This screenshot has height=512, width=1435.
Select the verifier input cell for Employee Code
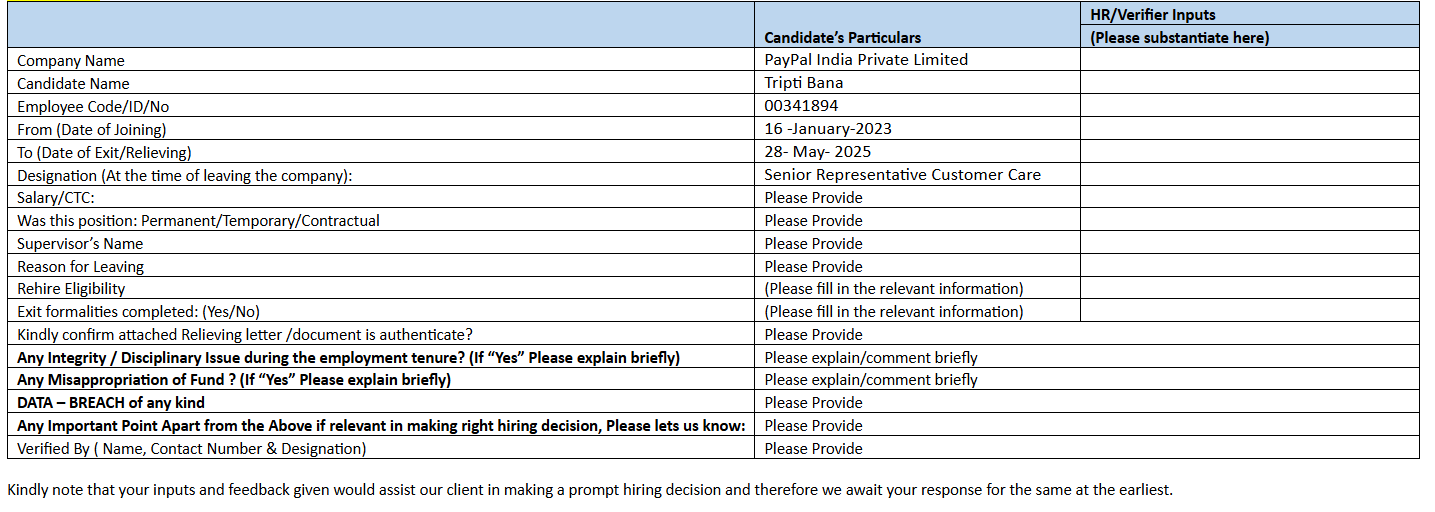(x=1249, y=106)
